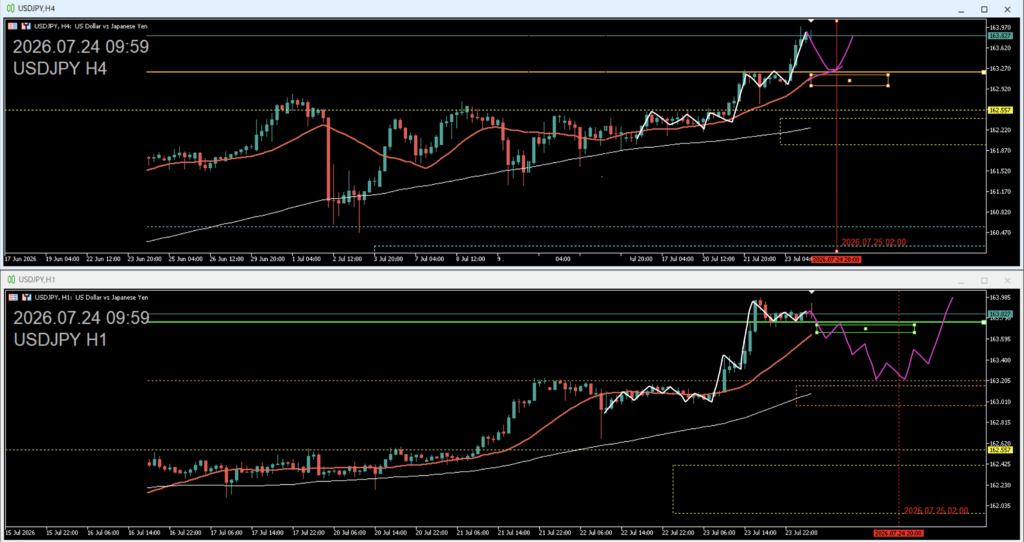Grab the chart shift triangle in the H1 chart

pos(811,292)
